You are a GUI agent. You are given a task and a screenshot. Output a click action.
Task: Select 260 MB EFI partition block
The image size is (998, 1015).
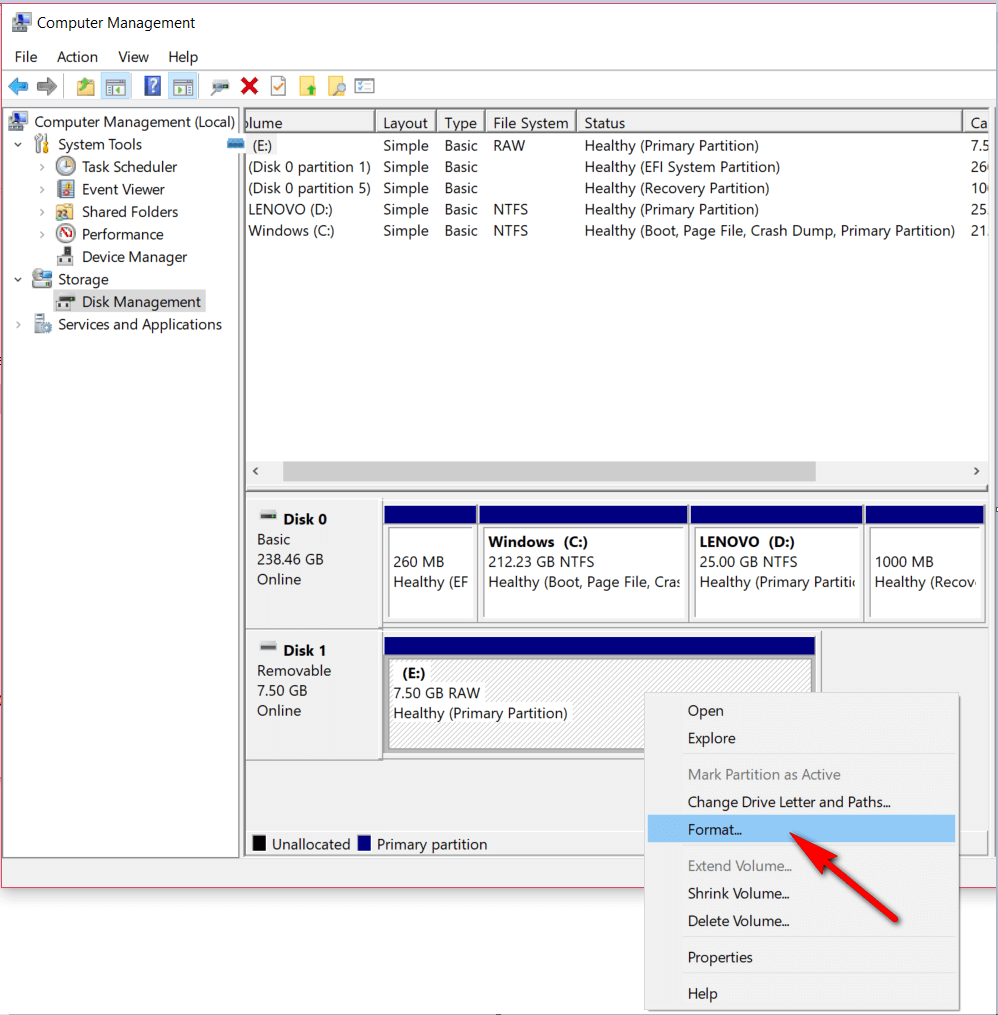tap(430, 564)
